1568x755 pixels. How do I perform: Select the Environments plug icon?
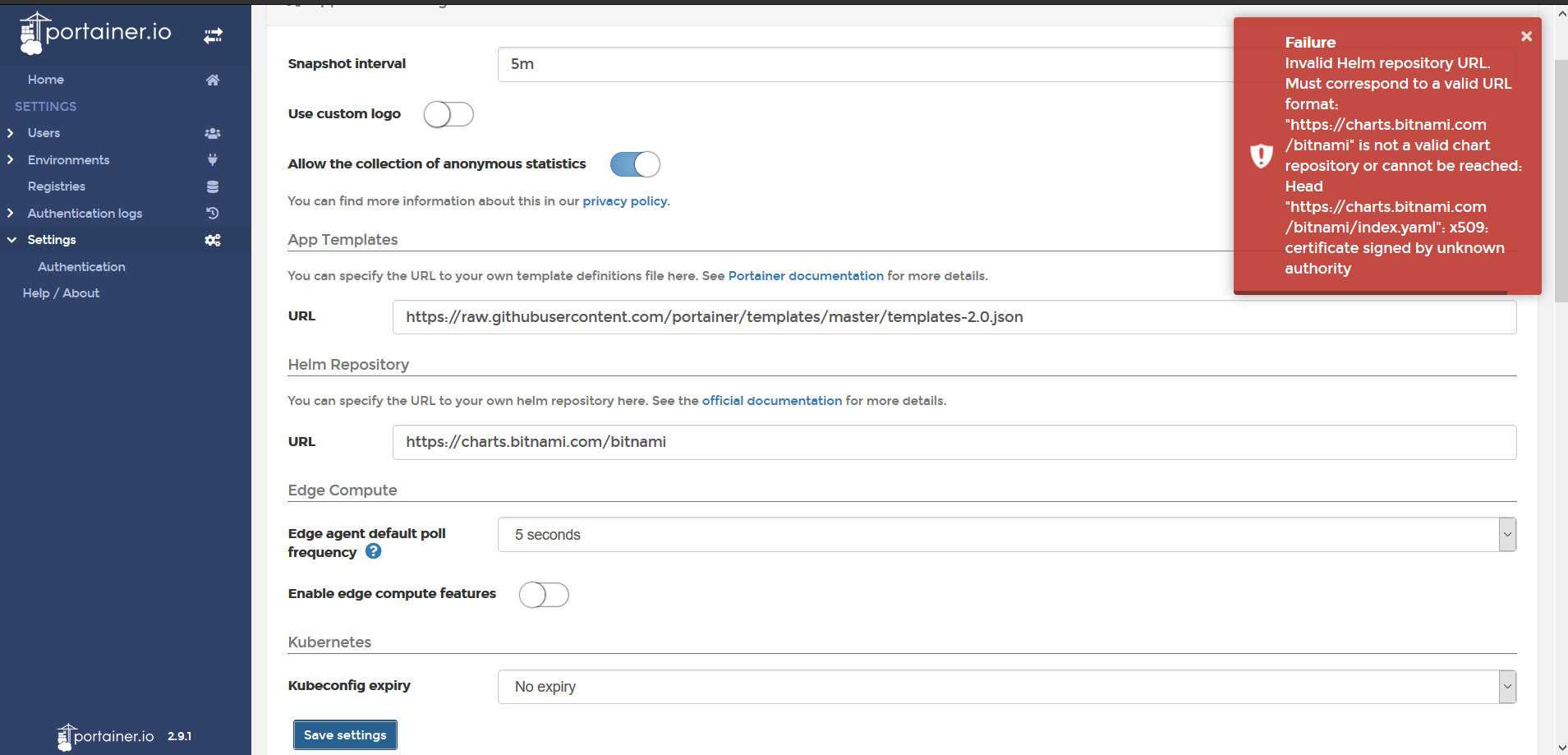click(x=212, y=159)
